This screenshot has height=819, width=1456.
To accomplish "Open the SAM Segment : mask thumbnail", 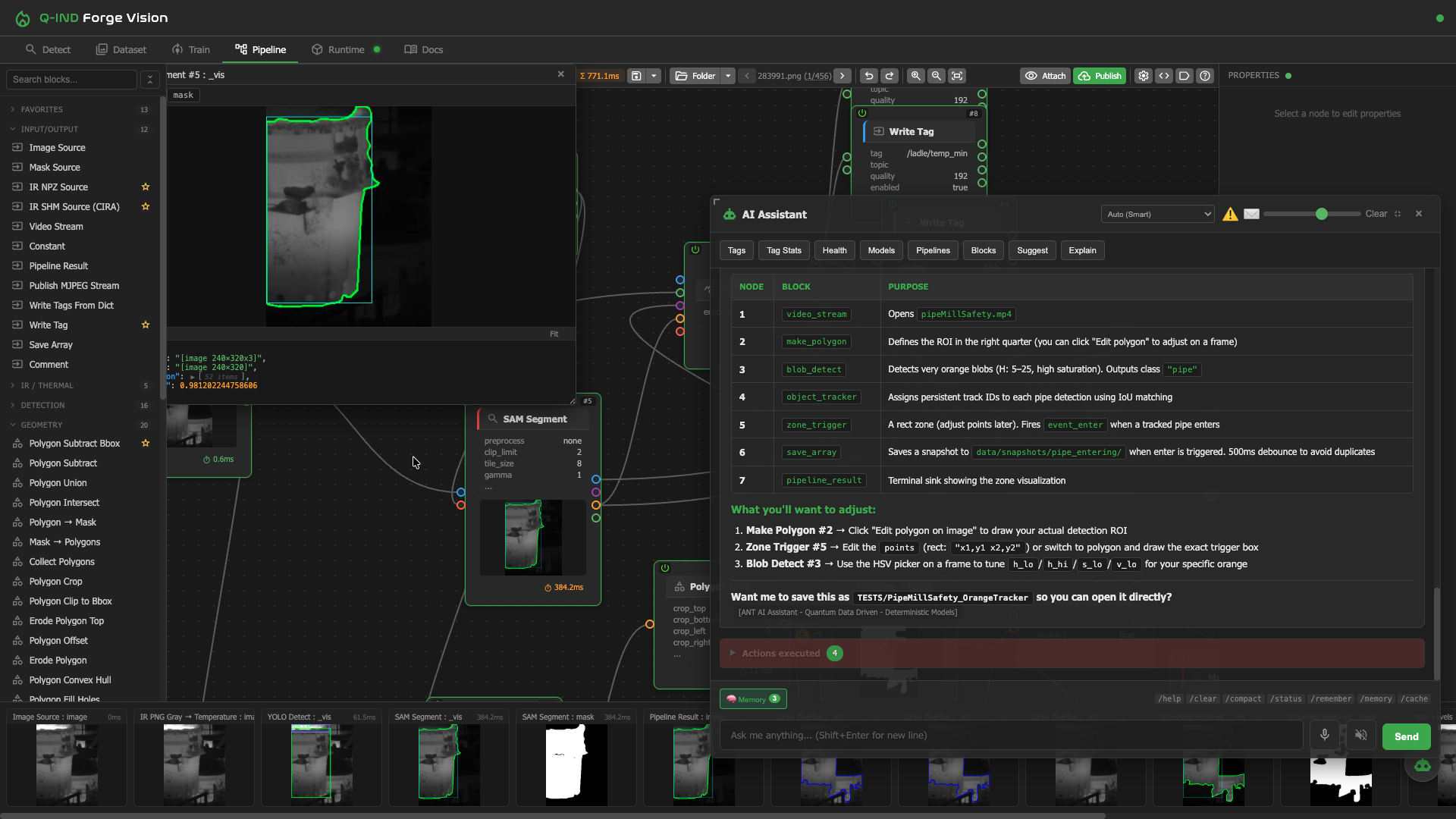I will click(576, 758).
